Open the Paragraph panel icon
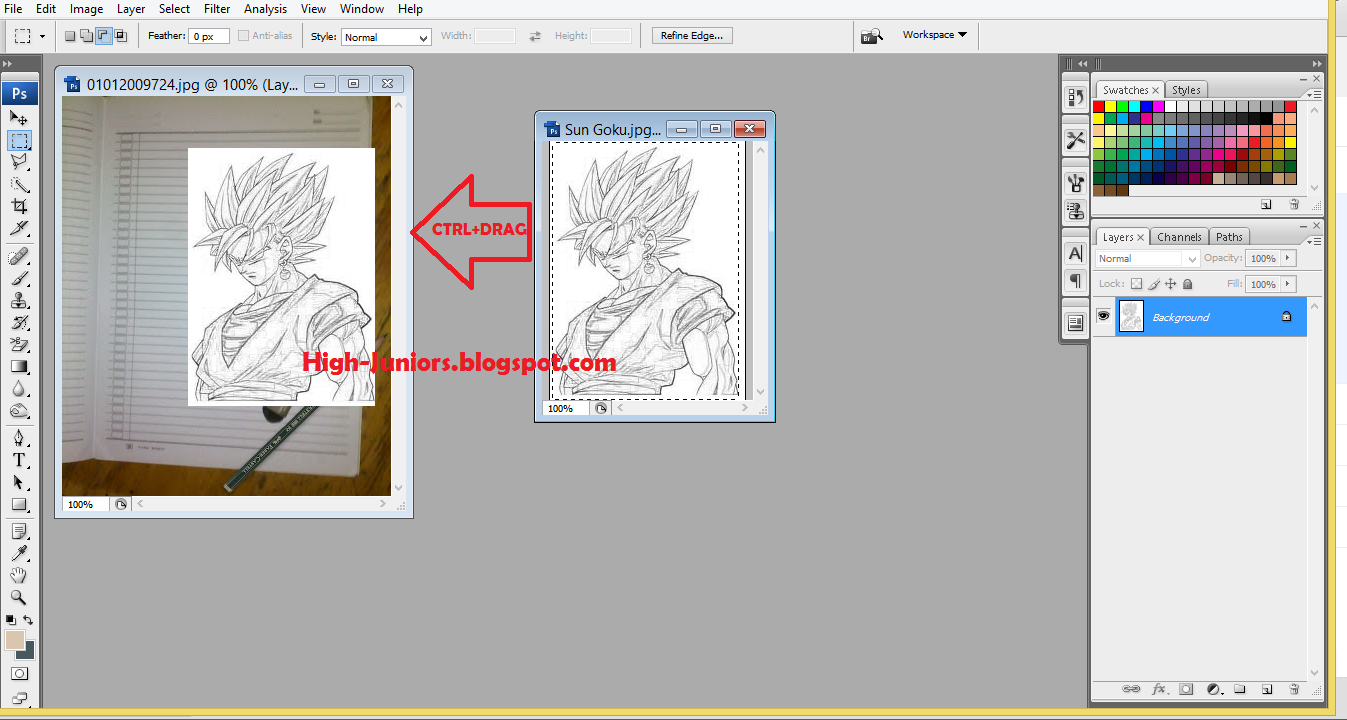The width and height of the screenshot is (1347, 720). click(1075, 279)
